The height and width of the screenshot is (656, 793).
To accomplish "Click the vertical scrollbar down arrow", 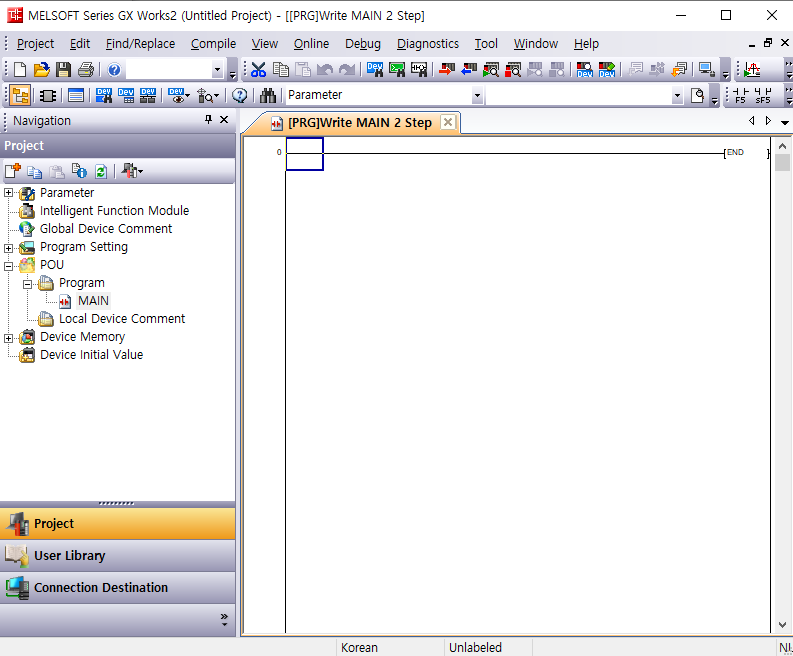I will coord(782,625).
